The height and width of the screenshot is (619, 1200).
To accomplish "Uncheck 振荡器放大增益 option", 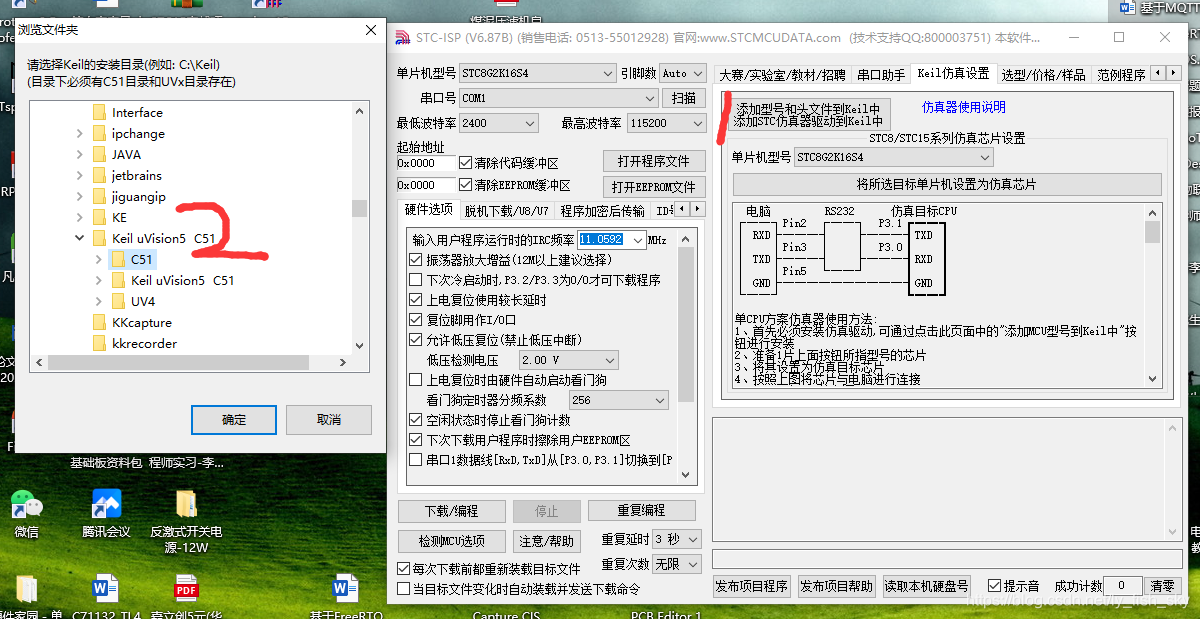I will pyautogui.click(x=416, y=260).
